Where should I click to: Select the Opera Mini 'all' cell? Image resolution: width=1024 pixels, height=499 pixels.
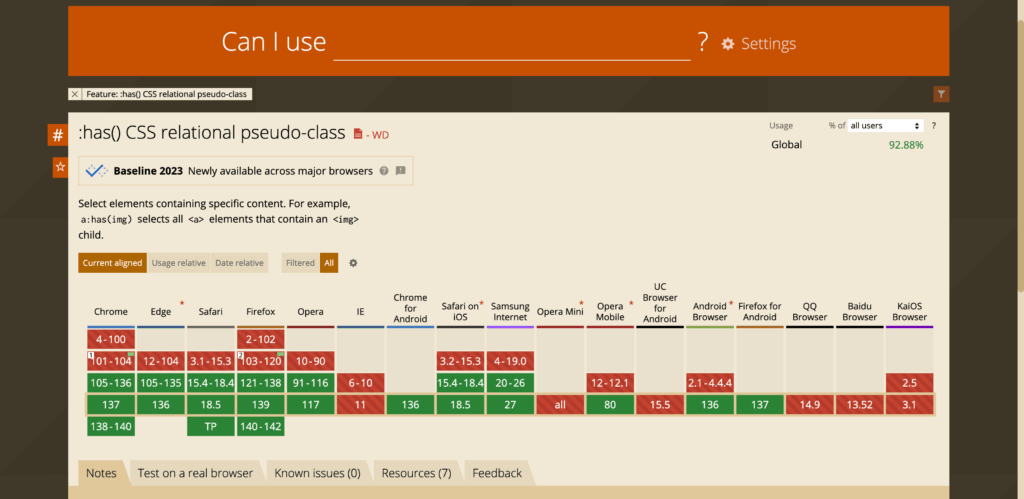pyautogui.click(x=560, y=405)
